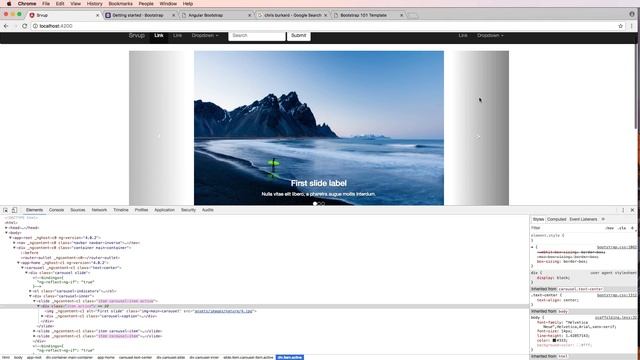640x360 pixels.
Task: Switch to the Computed styles tab
Action: [x=557, y=219]
